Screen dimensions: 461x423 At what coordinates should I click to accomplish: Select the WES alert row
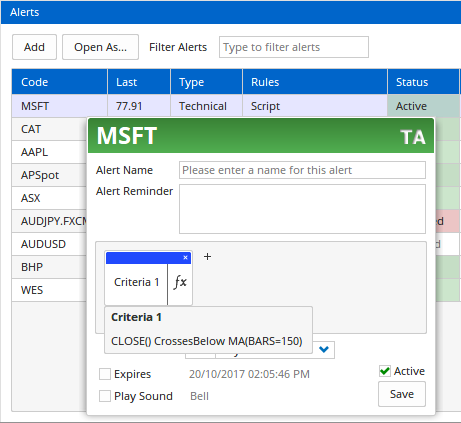click(49, 290)
